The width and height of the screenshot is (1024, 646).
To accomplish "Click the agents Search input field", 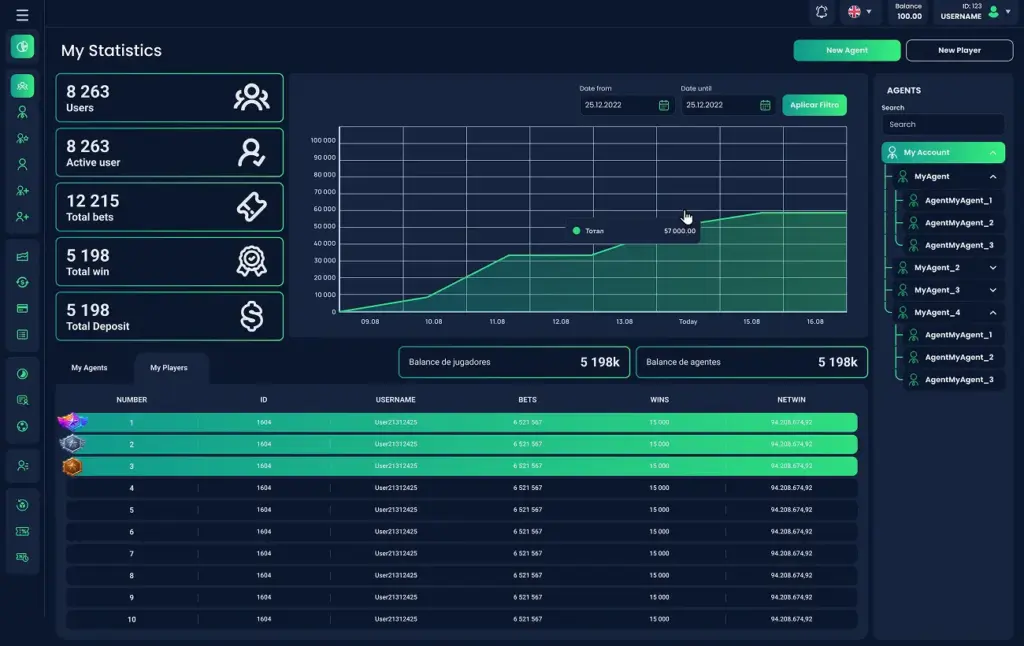I will point(942,124).
